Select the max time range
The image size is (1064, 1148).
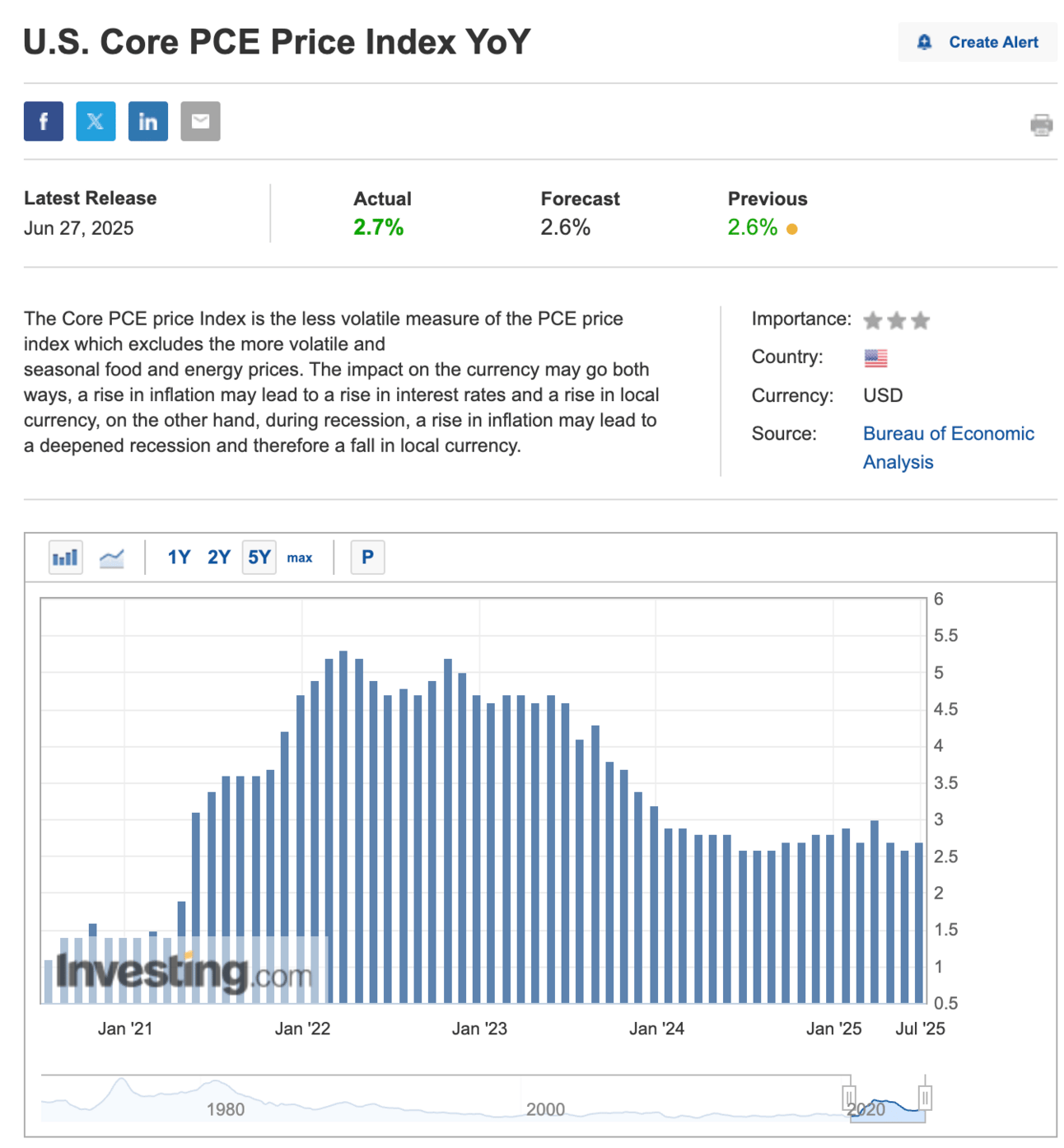[x=299, y=558]
